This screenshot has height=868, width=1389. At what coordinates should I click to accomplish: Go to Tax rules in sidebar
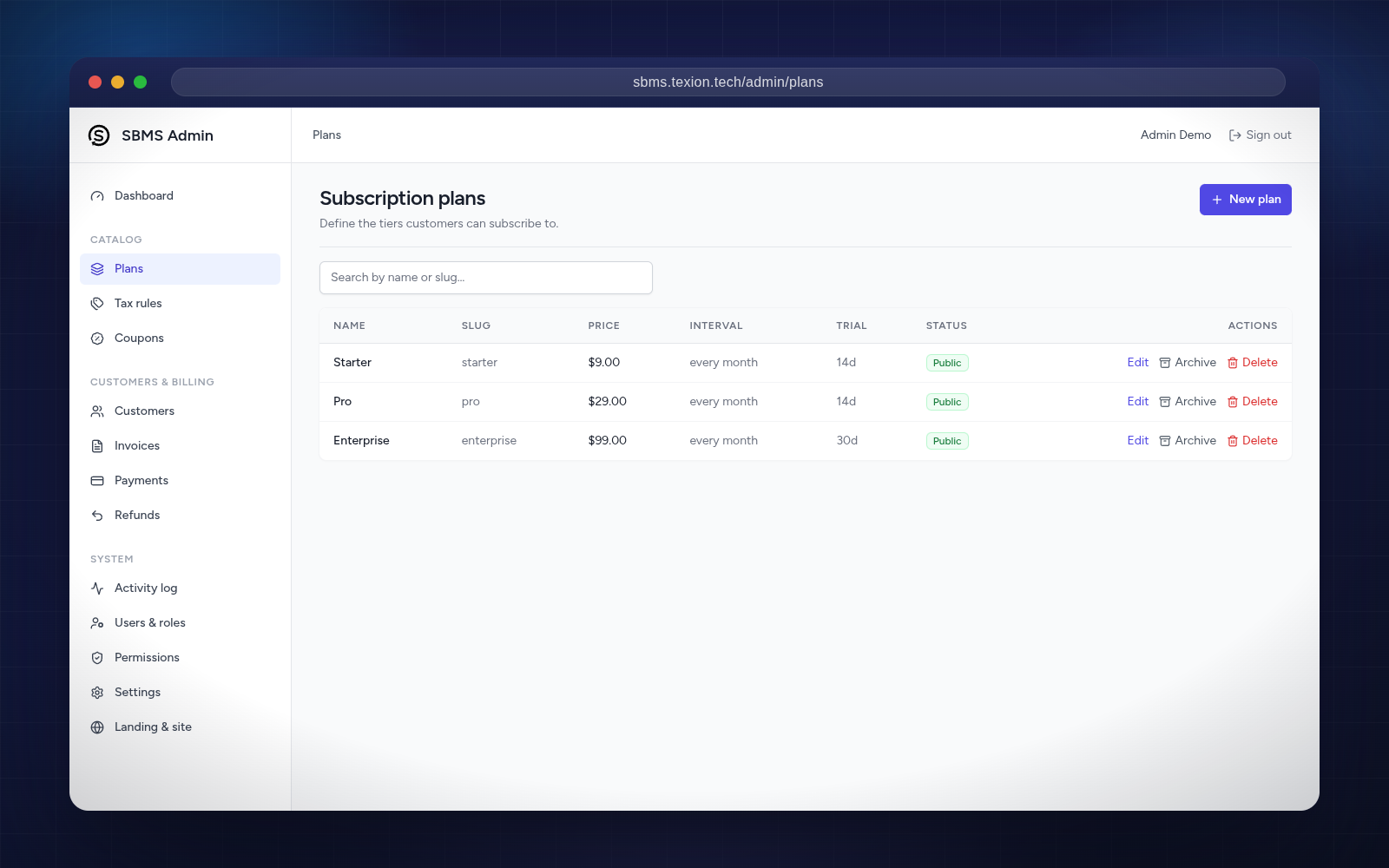tap(180, 304)
